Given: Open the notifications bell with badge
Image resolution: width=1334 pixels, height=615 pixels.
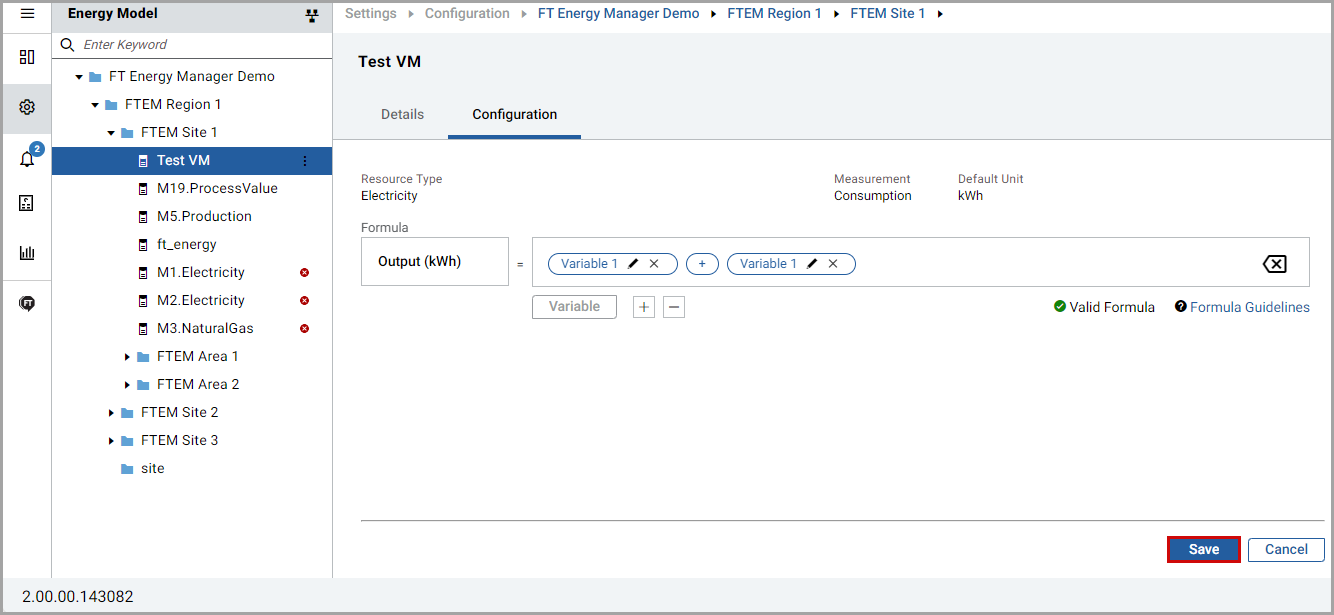Looking at the screenshot, I should point(27,158).
